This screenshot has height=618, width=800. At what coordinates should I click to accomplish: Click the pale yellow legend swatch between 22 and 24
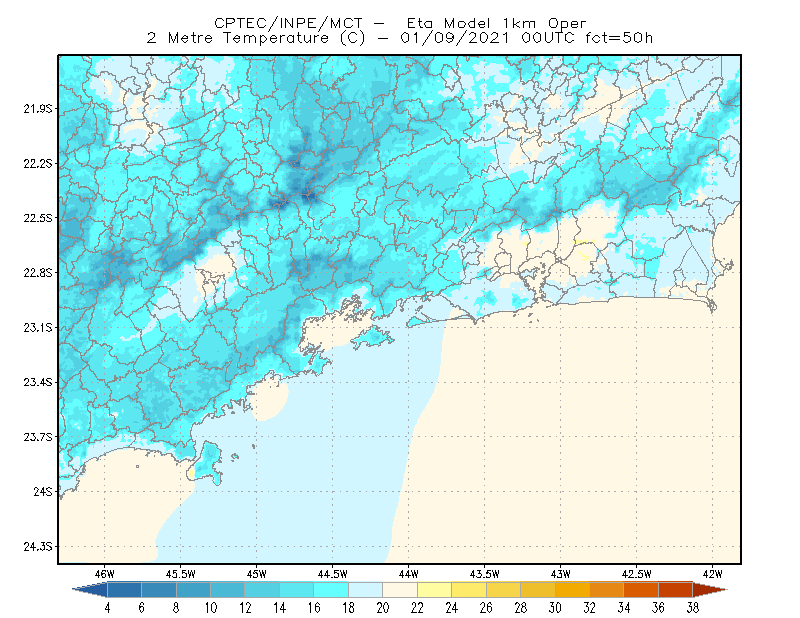click(x=435, y=590)
